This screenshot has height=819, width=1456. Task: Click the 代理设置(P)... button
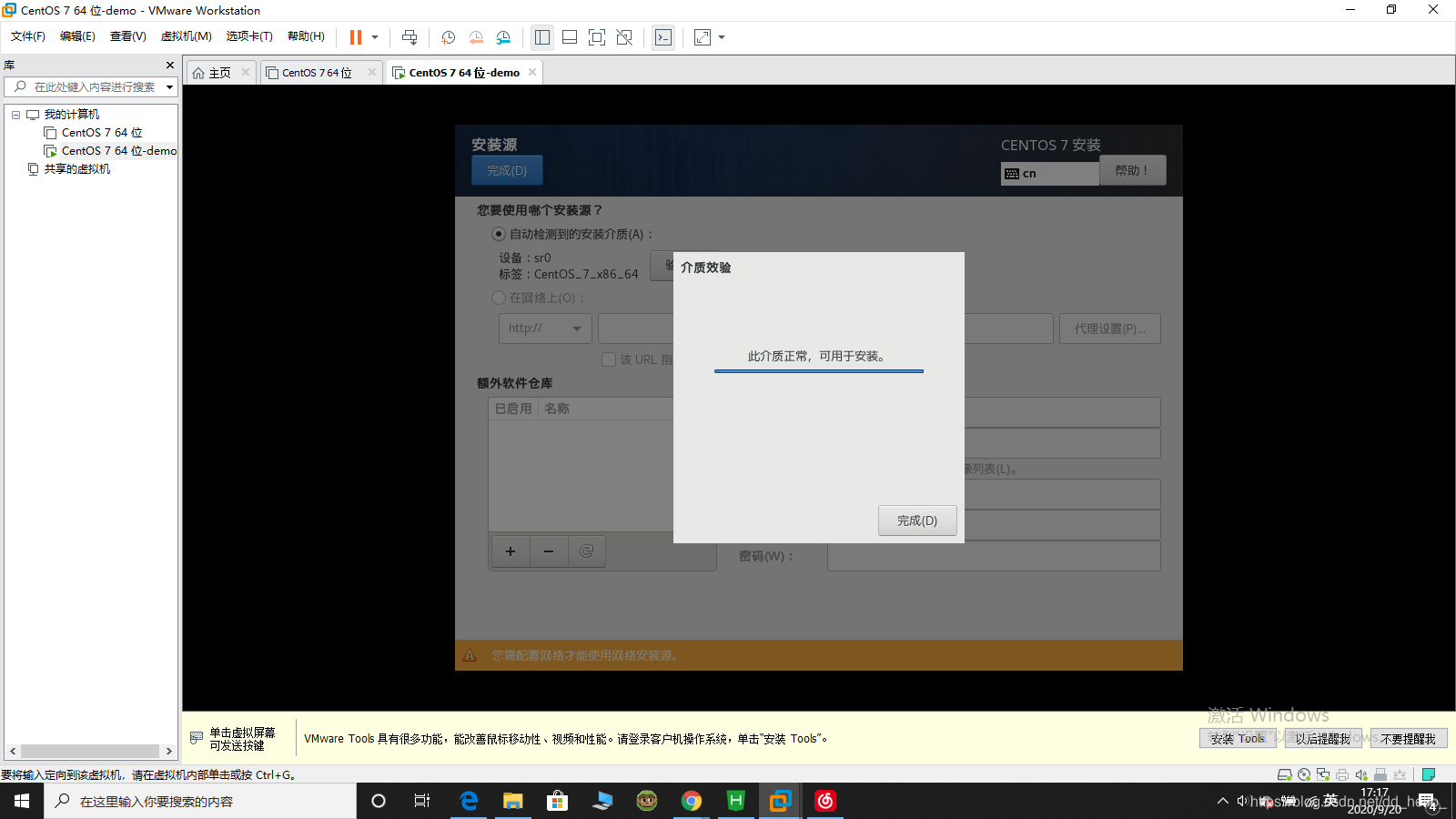pos(1110,329)
